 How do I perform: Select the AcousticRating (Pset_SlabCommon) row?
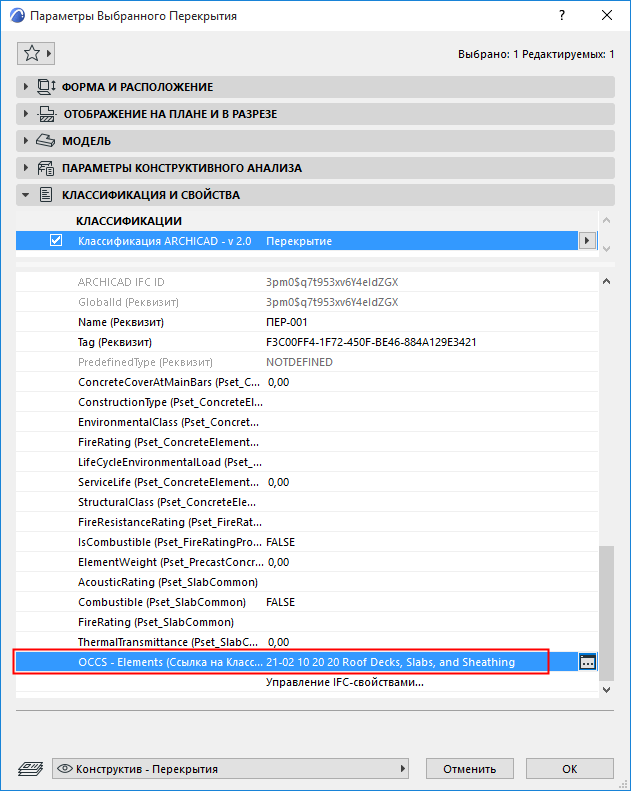click(x=307, y=582)
